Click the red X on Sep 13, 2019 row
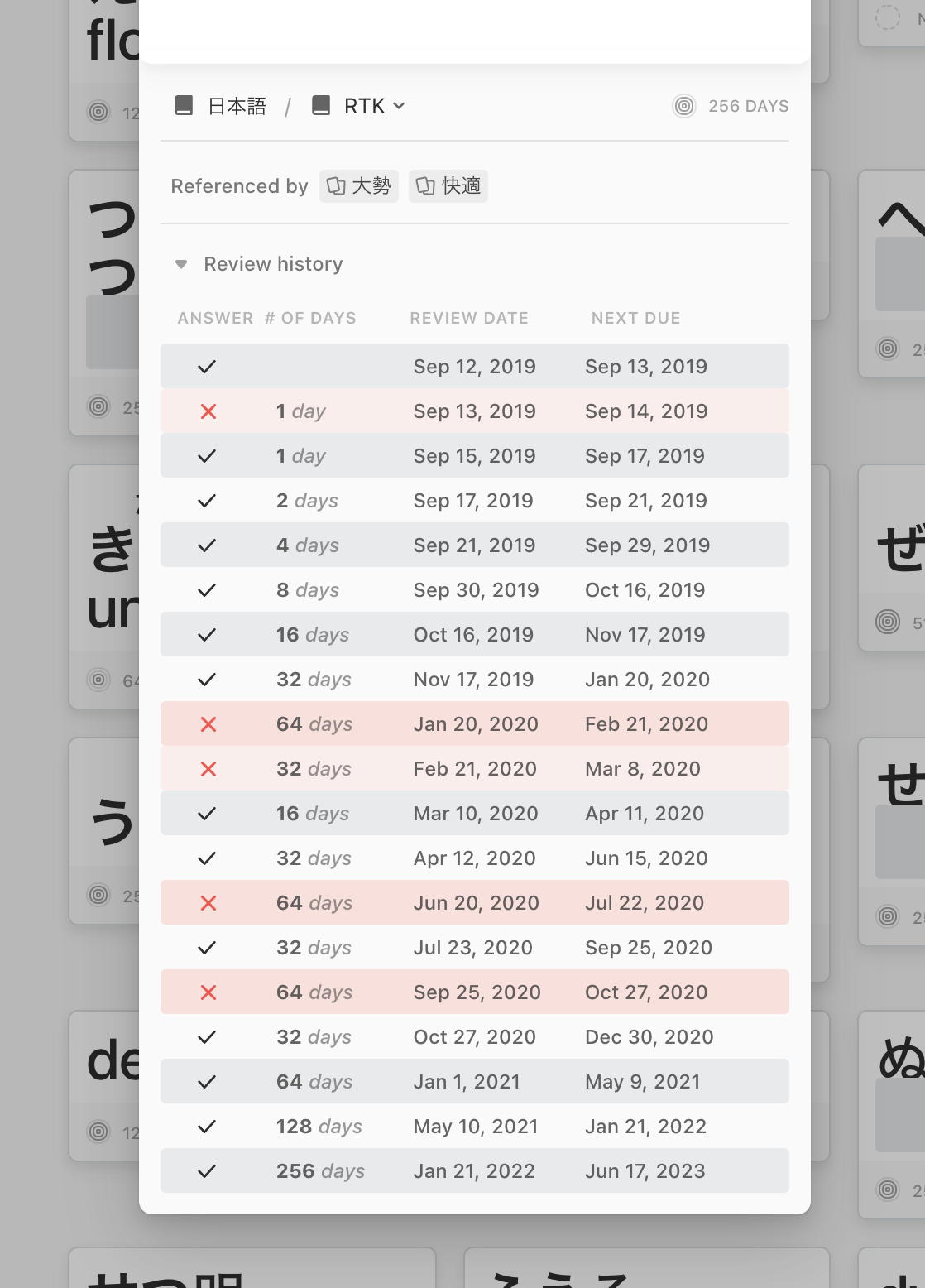925x1288 pixels. pos(208,411)
